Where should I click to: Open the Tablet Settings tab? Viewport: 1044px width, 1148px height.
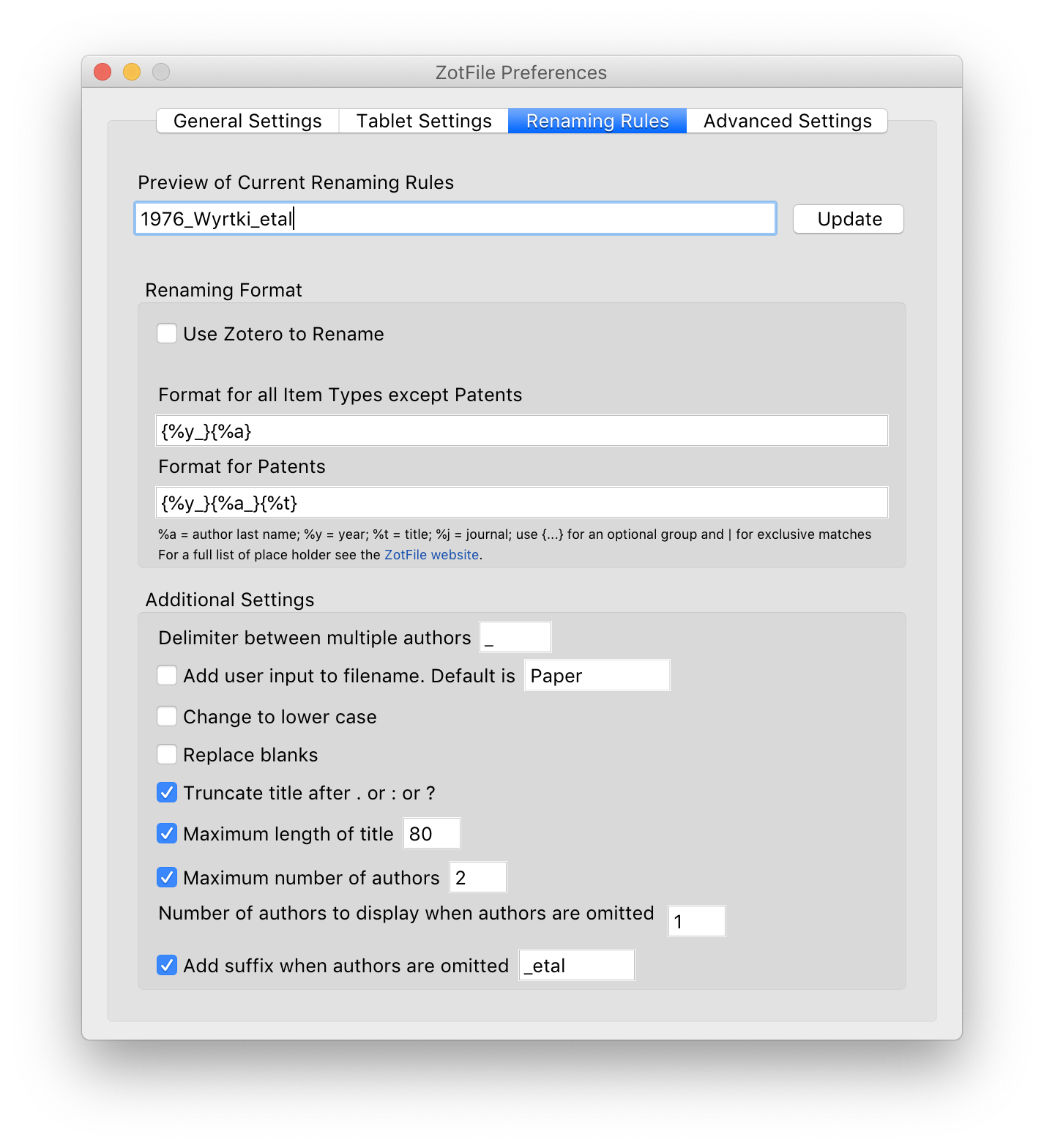pos(424,121)
